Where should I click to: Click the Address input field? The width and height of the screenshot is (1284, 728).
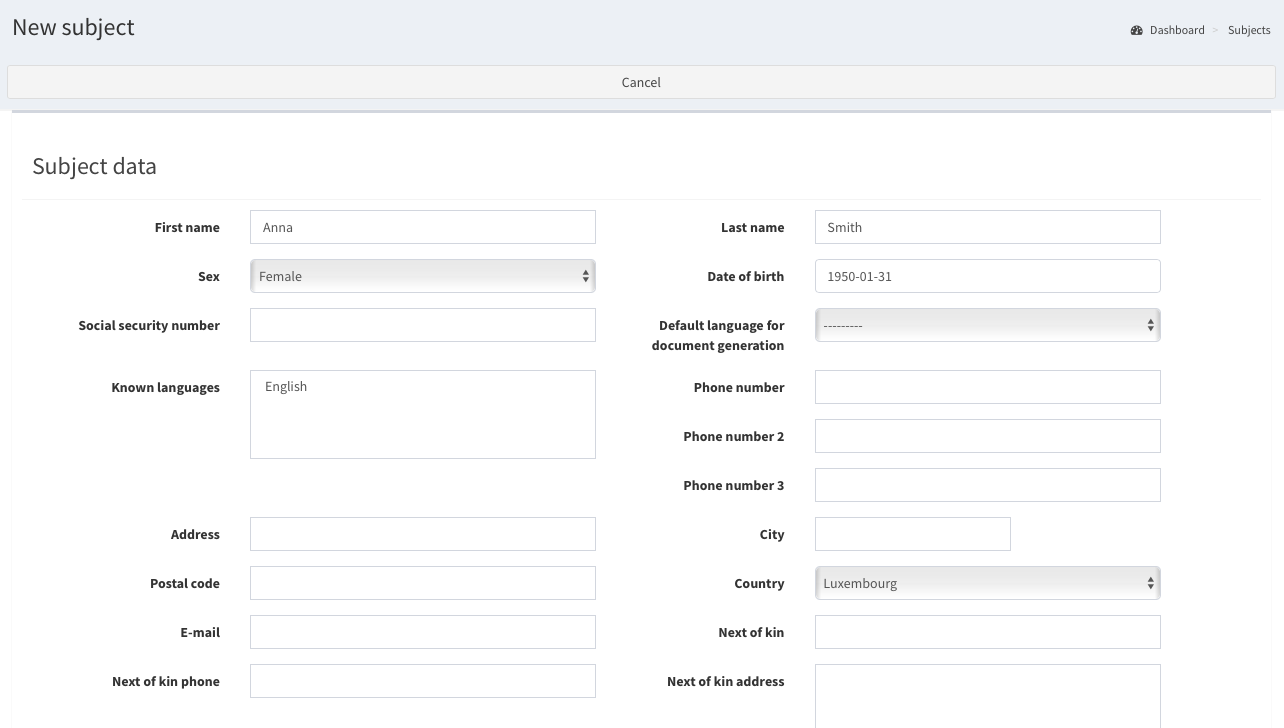click(422, 534)
